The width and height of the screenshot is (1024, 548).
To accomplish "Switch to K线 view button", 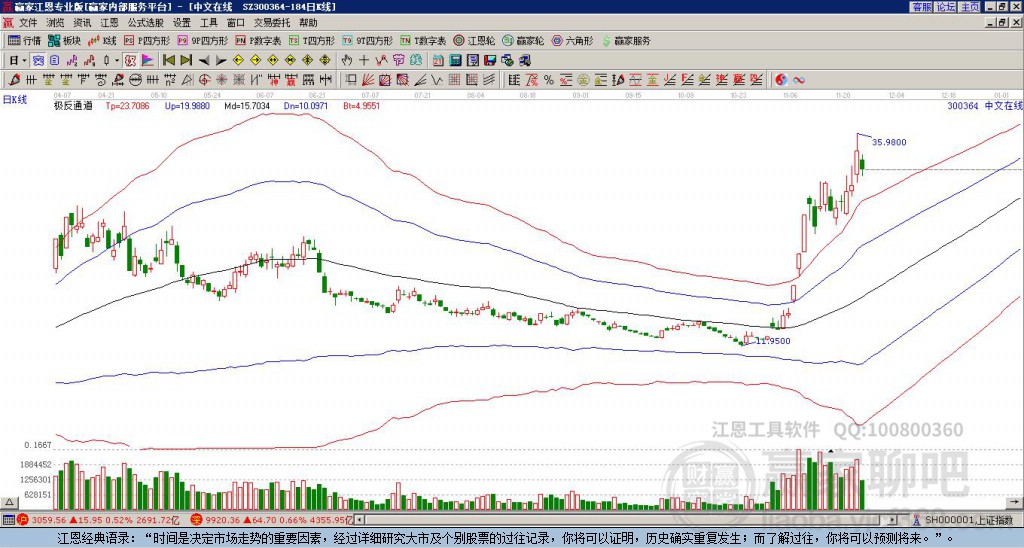I will (x=102, y=40).
